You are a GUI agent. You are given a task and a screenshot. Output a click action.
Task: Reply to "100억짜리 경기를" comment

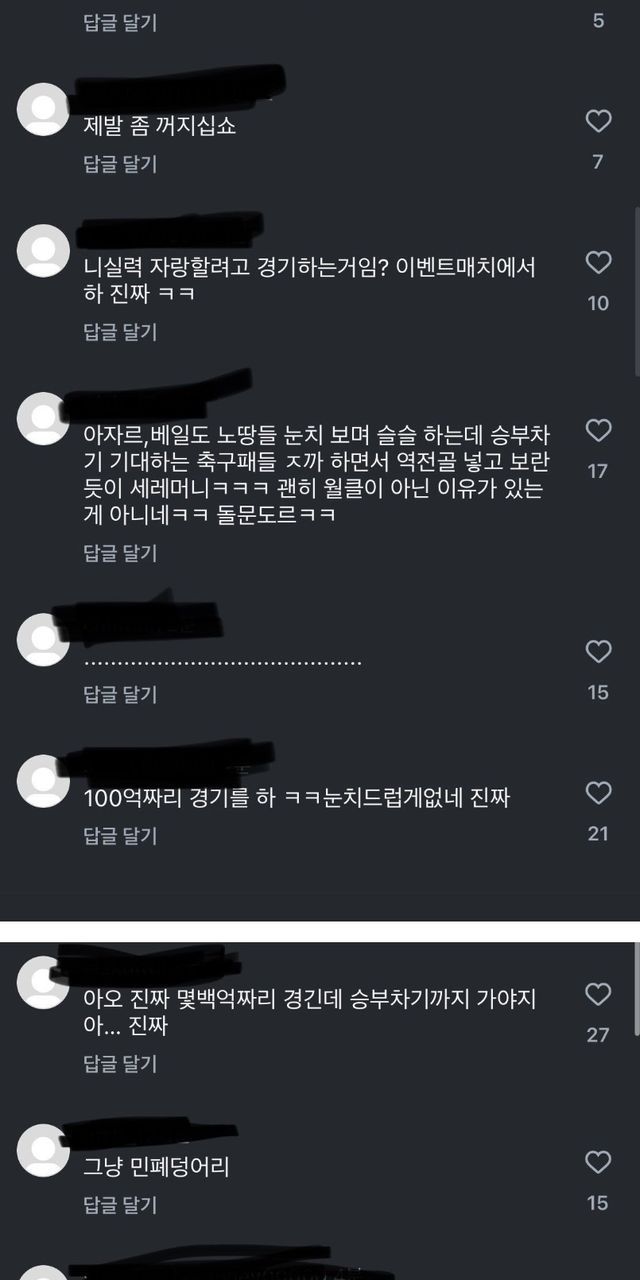coord(120,835)
